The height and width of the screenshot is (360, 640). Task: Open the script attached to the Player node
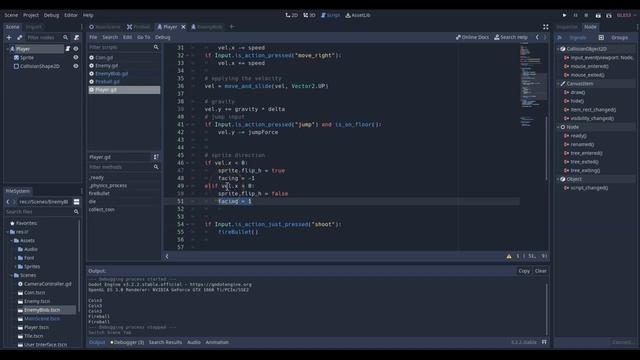click(68, 49)
